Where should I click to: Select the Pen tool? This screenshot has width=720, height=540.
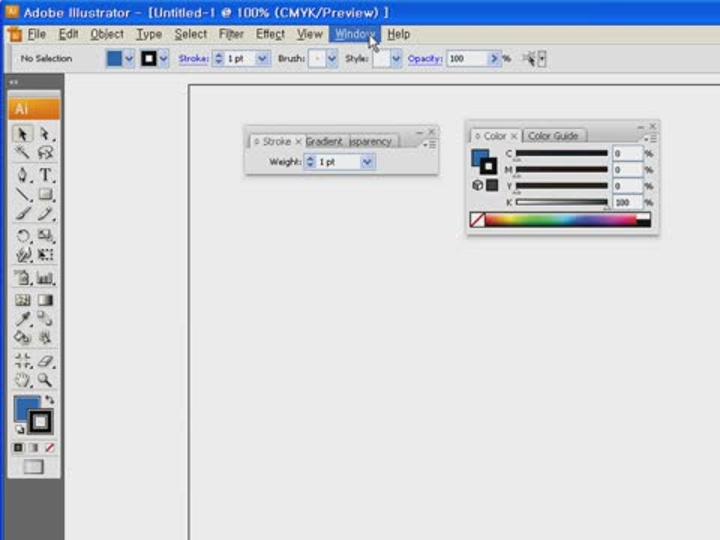pyautogui.click(x=22, y=175)
